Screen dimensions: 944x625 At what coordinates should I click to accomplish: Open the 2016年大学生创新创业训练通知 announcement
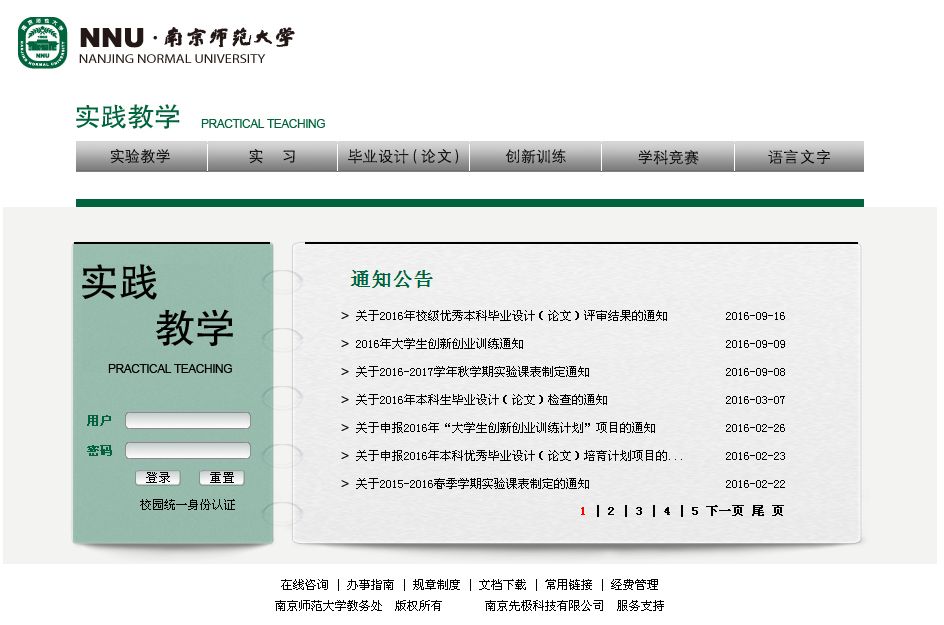pos(439,344)
